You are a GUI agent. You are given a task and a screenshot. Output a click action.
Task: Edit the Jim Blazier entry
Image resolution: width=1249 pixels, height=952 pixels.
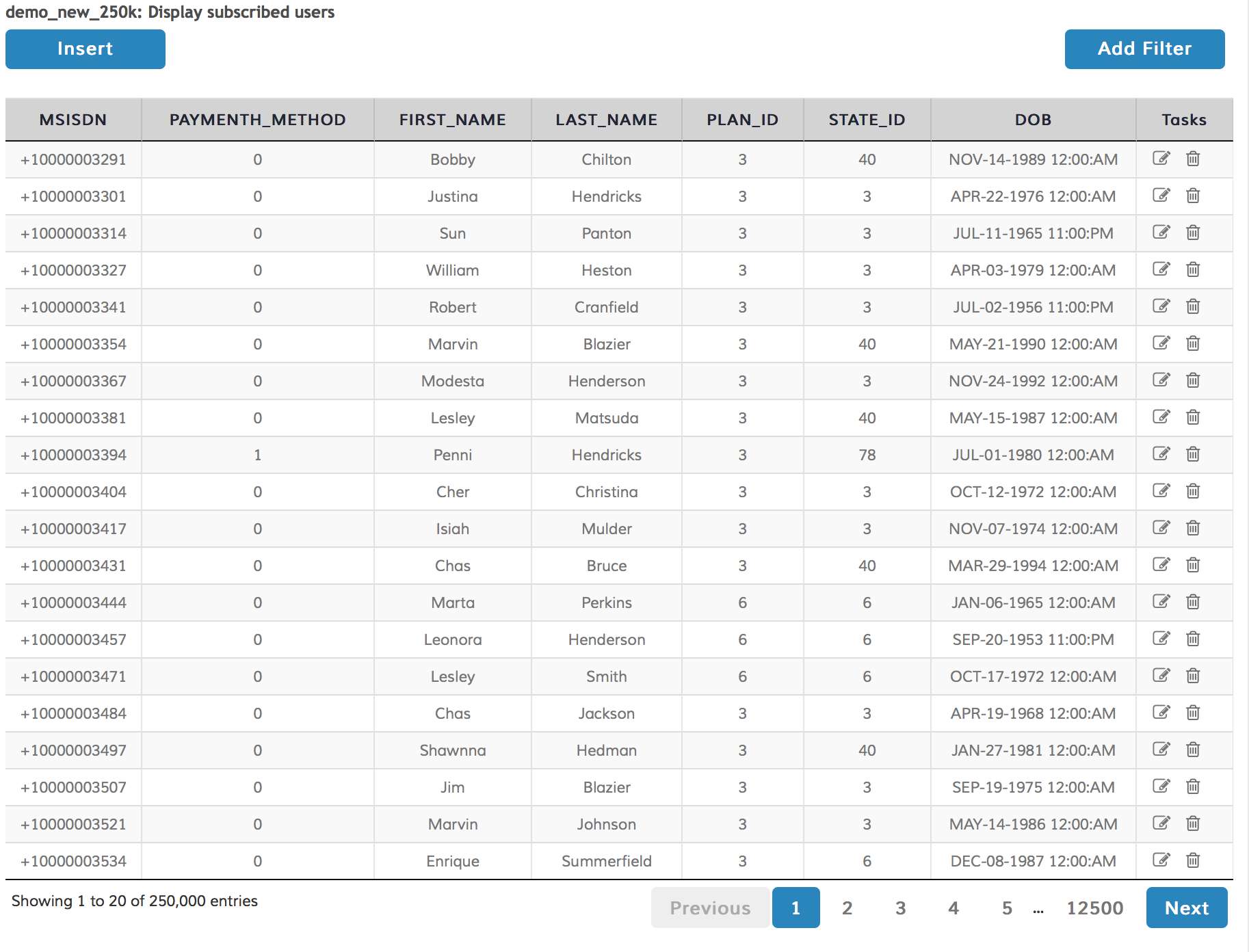[1161, 786]
